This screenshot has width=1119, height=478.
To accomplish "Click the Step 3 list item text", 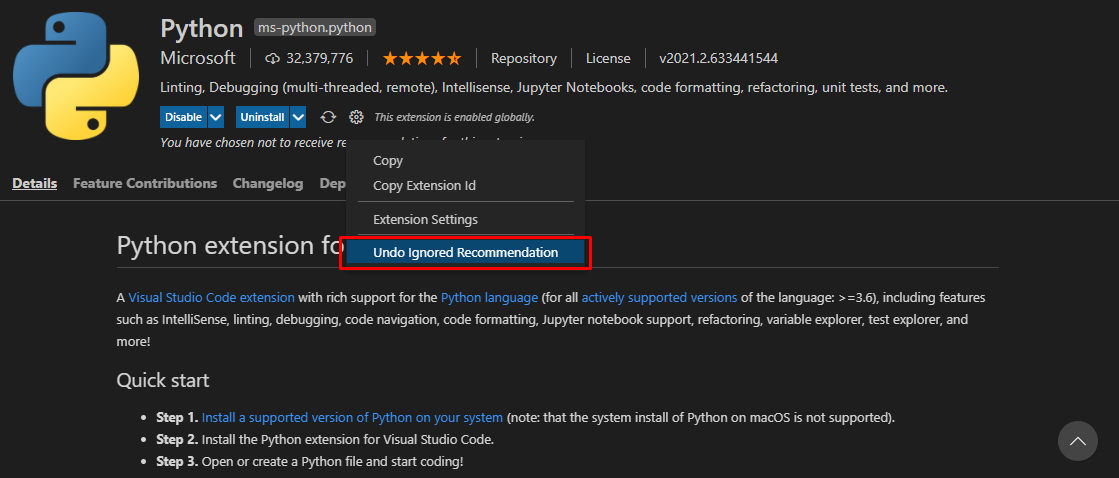I will [x=310, y=462].
